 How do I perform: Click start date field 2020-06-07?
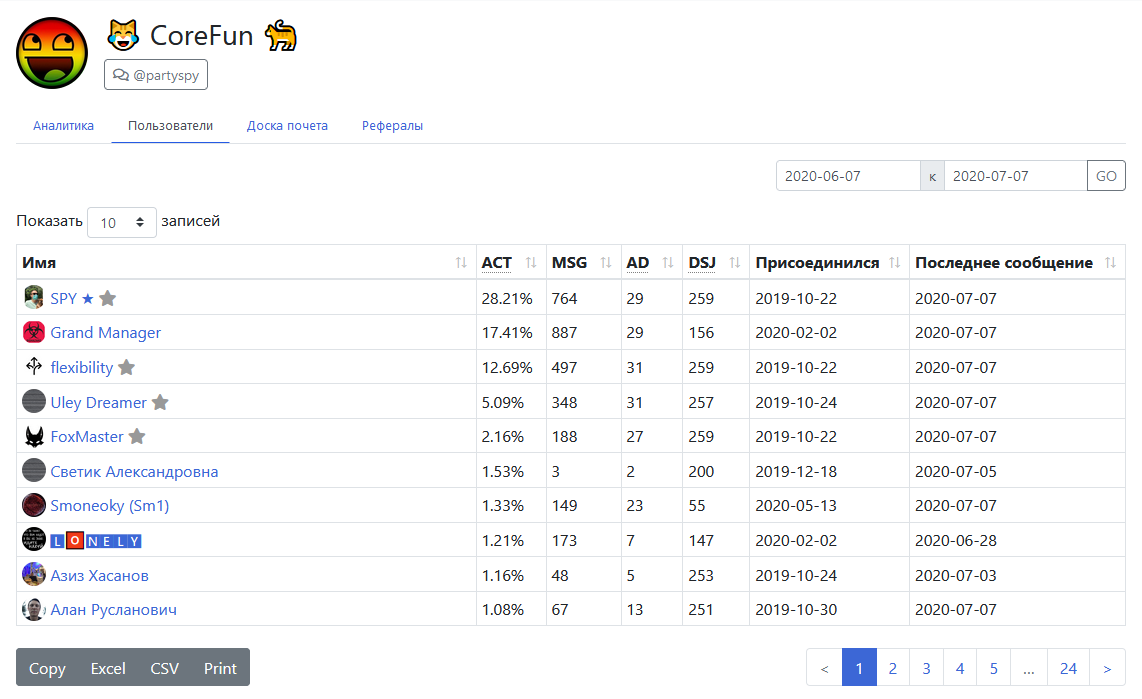[x=848, y=175]
